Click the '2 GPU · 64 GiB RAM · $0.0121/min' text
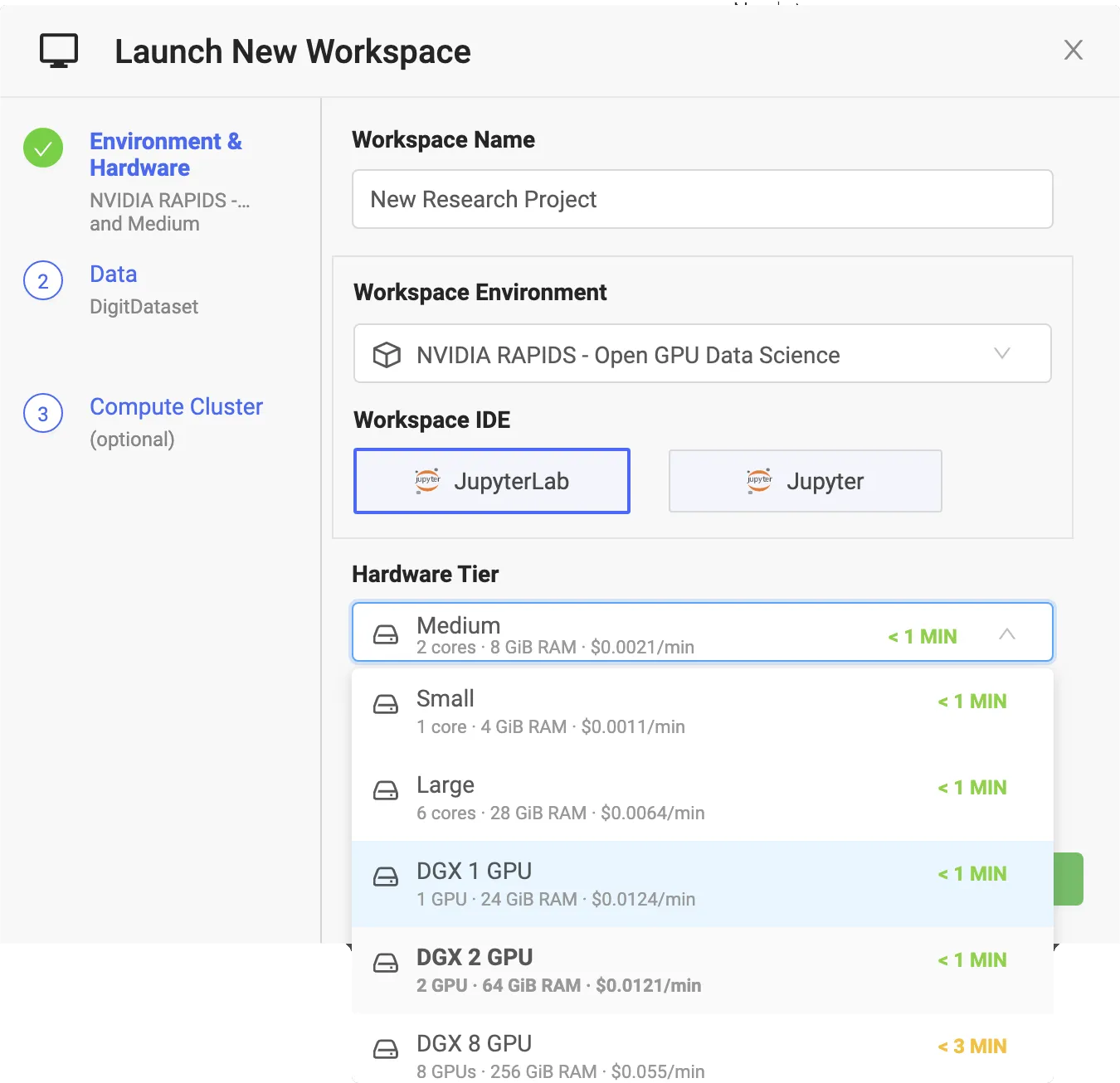 click(559, 986)
